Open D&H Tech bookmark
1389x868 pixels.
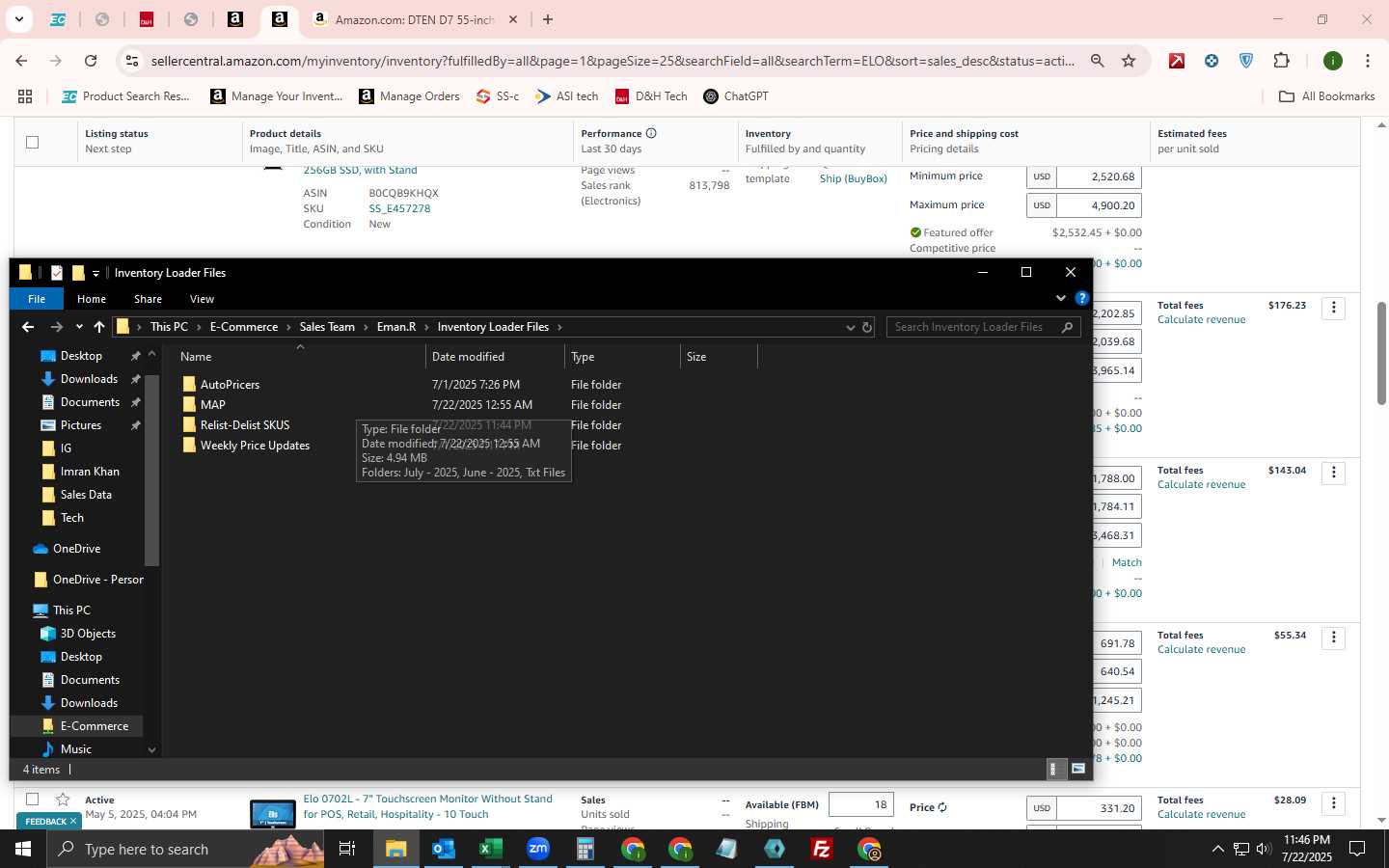[x=651, y=96]
